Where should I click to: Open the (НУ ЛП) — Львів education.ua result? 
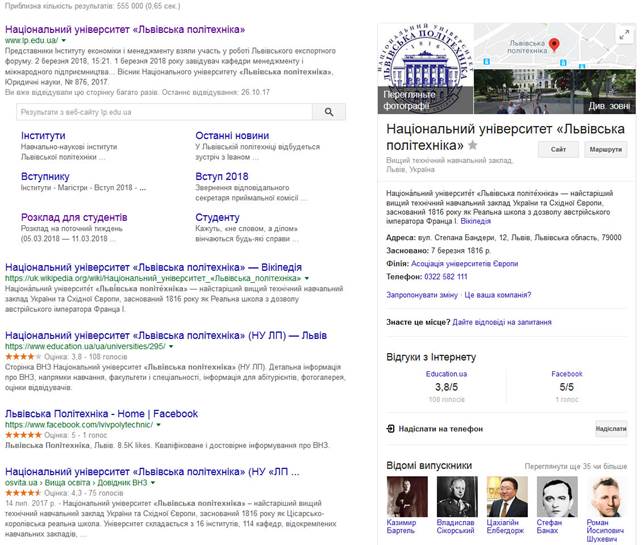166,335
